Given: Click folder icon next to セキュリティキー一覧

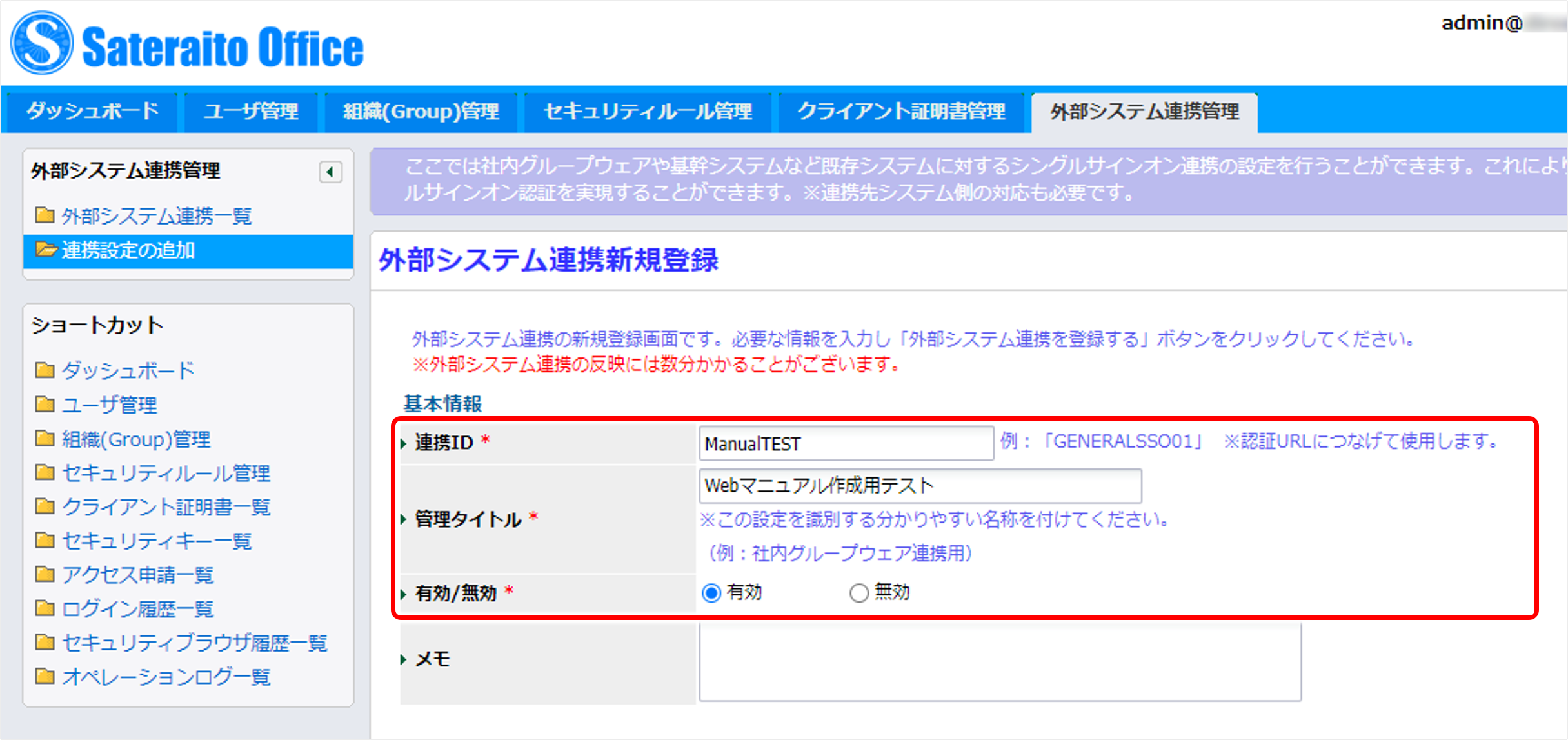Looking at the screenshot, I should click(45, 541).
